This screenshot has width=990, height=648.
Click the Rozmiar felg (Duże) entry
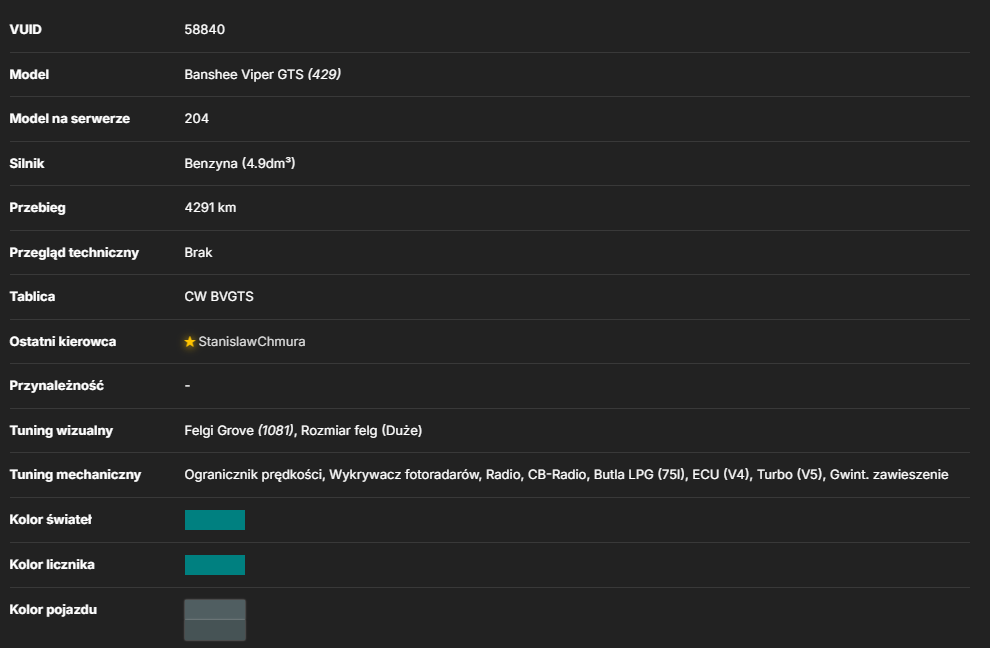[x=362, y=431]
